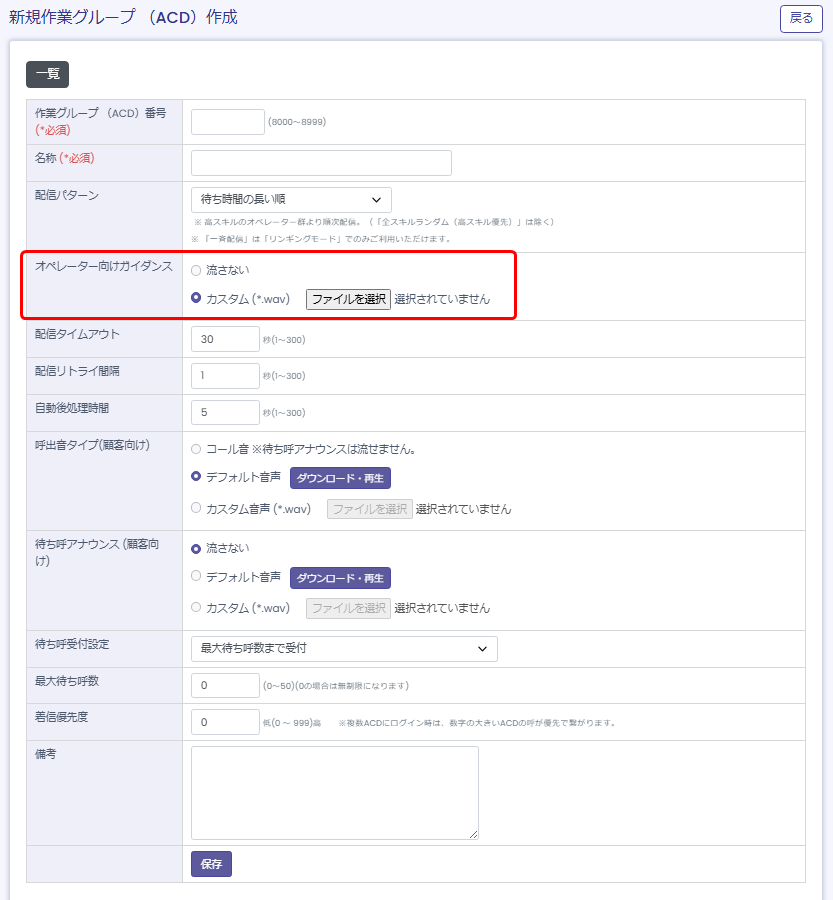This screenshot has width=833, height=900.
Task: Select コール音 radio for 呼出音タイプ
Action: [x=196, y=449]
